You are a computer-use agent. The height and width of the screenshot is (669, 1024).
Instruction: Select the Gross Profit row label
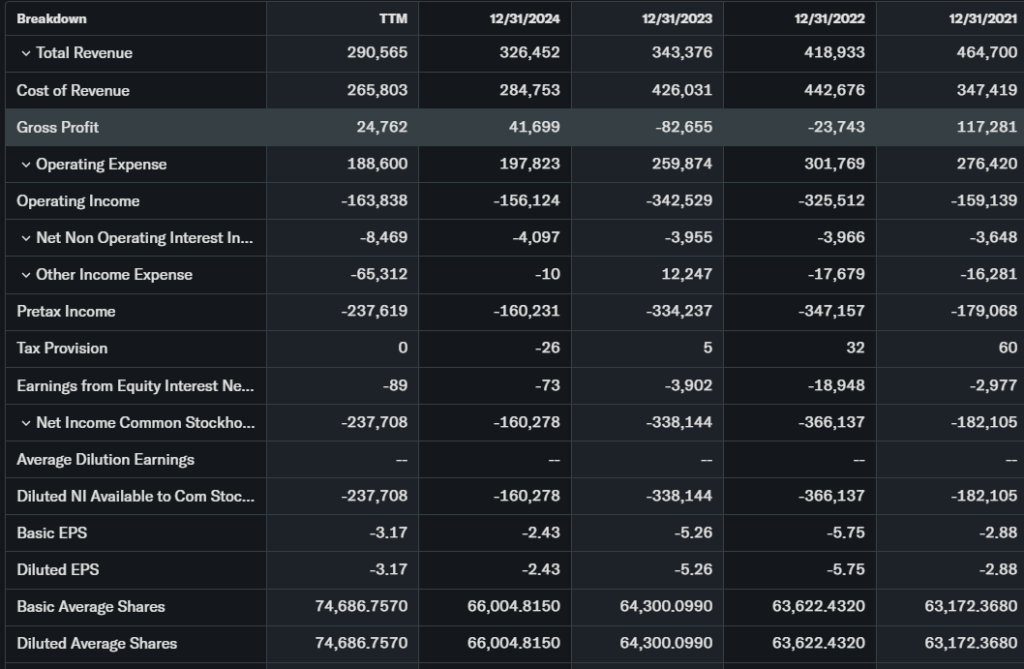(x=58, y=127)
